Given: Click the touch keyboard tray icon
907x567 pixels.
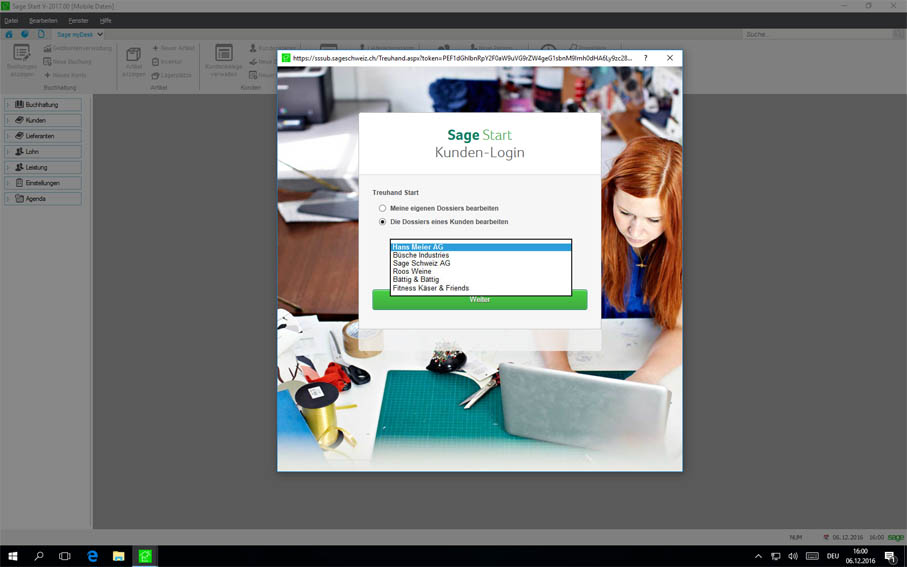Looking at the screenshot, I should pos(812,556).
